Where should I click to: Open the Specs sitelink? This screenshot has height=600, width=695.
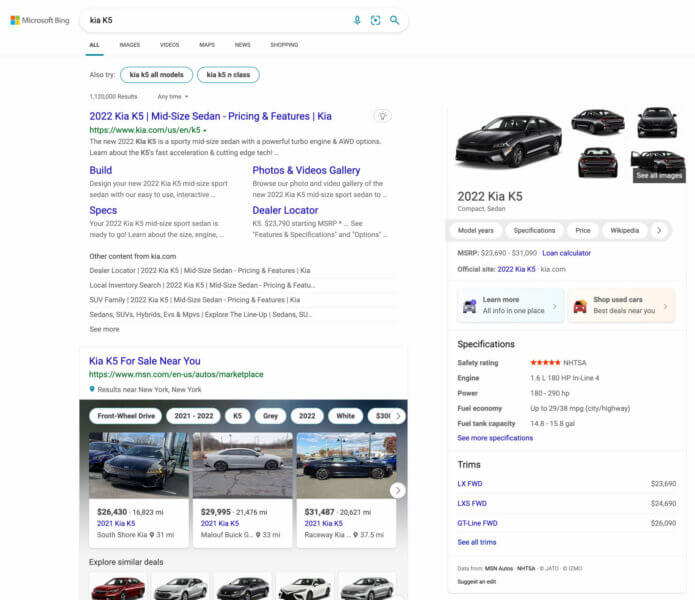click(x=103, y=210)
